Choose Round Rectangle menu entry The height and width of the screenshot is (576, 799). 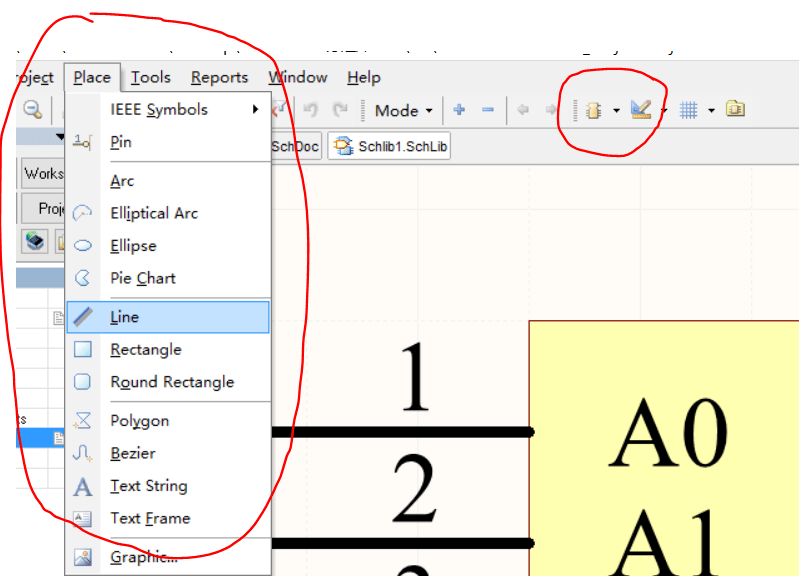(x=168, y=382)
